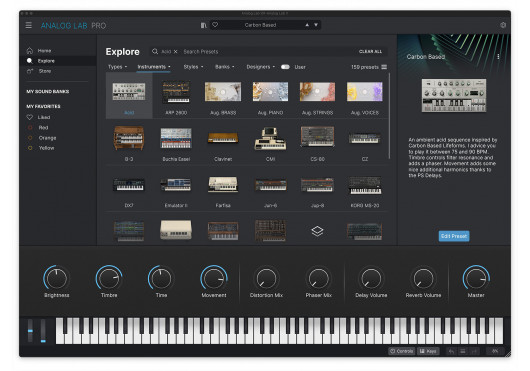This screenshot has width=530, height=371.
Task: Click the Reverb Volume knob
Action: click(423, 278)
